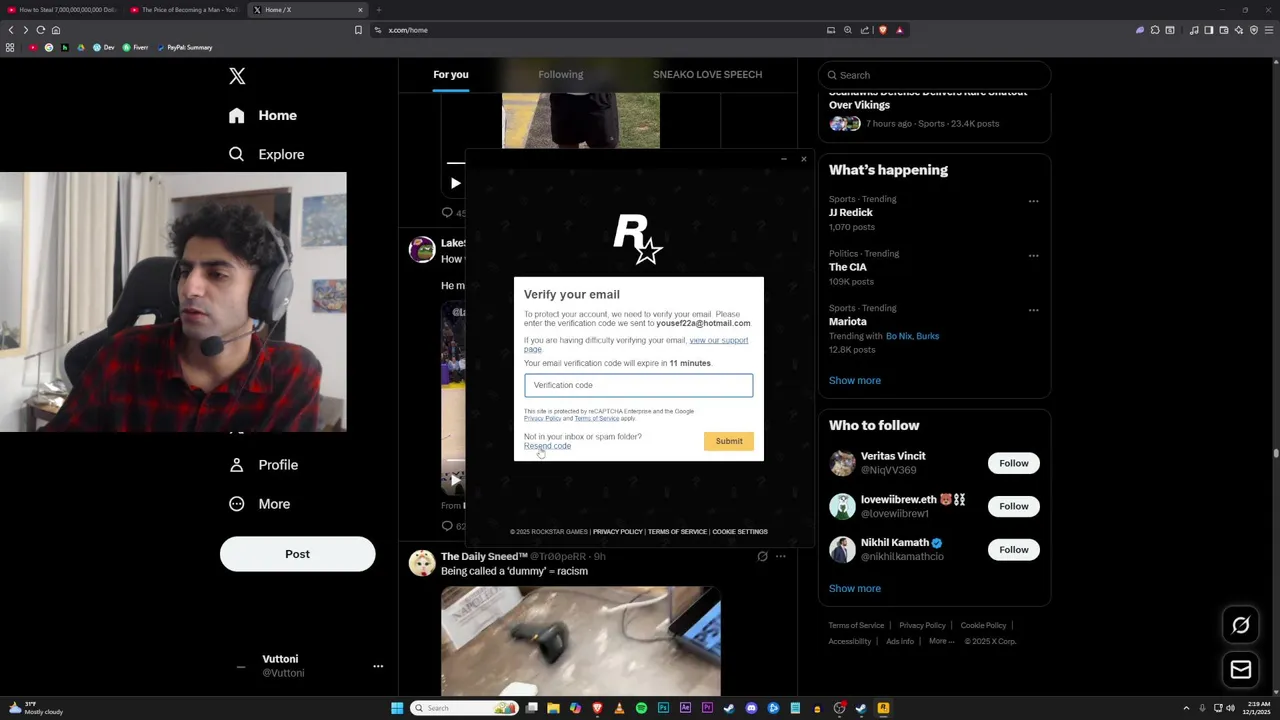This screenshot has height=720, width=1280.
Task: Close the Home / X browser tab
Action: [360, 10]
